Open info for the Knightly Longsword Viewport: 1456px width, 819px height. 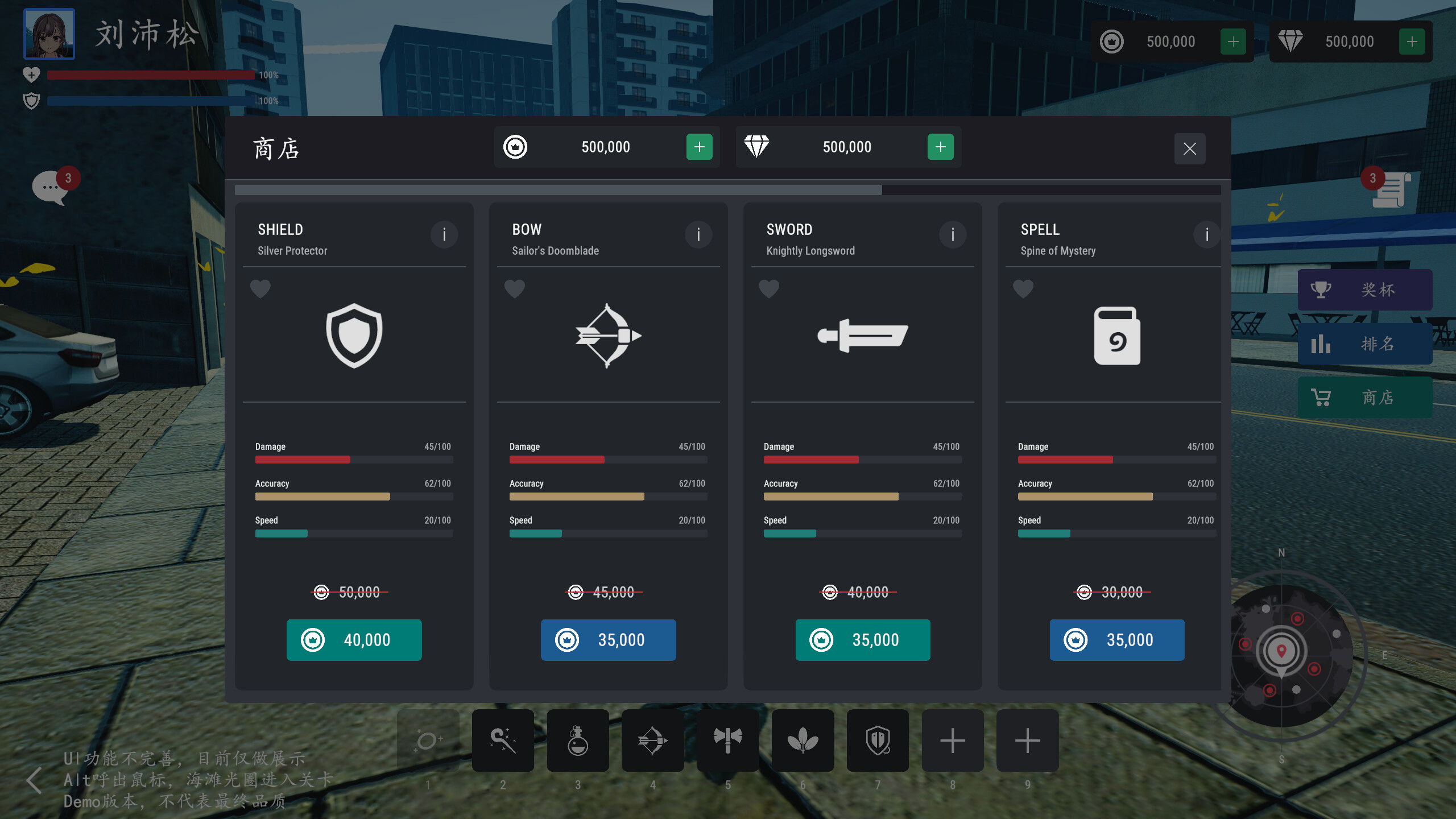953,234
